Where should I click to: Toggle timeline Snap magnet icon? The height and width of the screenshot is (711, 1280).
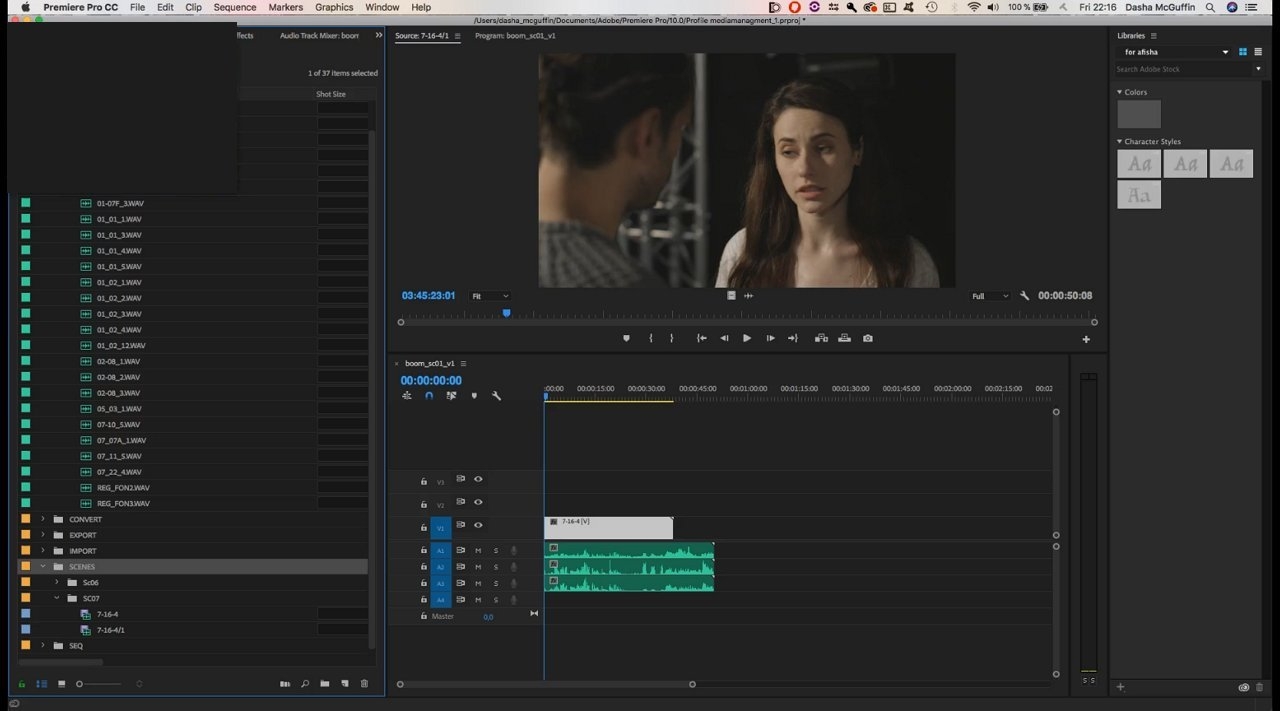tap(429, 396)
